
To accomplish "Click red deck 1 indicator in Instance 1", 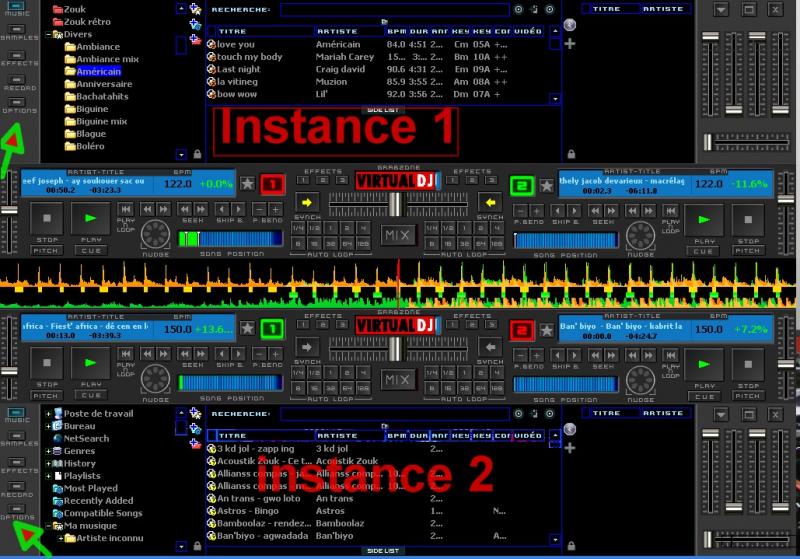I will [x=272, y=185].
